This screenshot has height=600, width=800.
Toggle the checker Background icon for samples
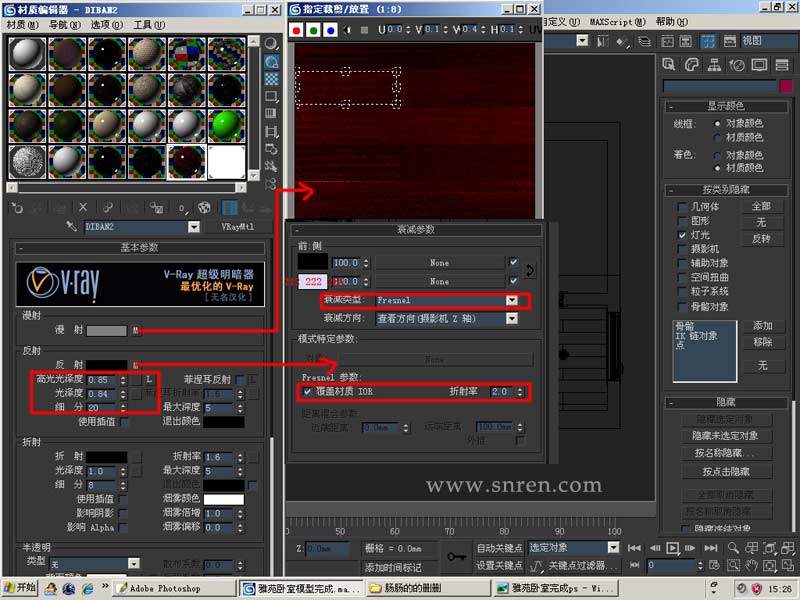click(271, 79)
